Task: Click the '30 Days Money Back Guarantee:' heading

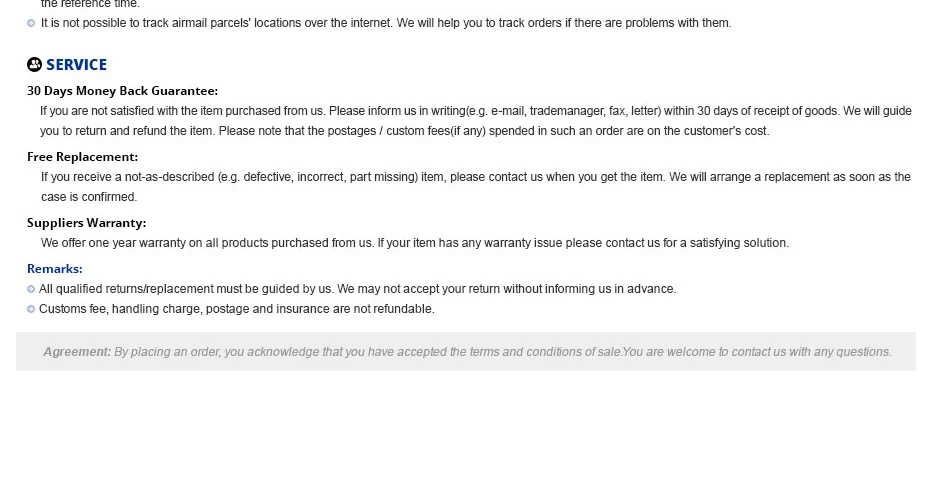Action: [x=122, y=91]
